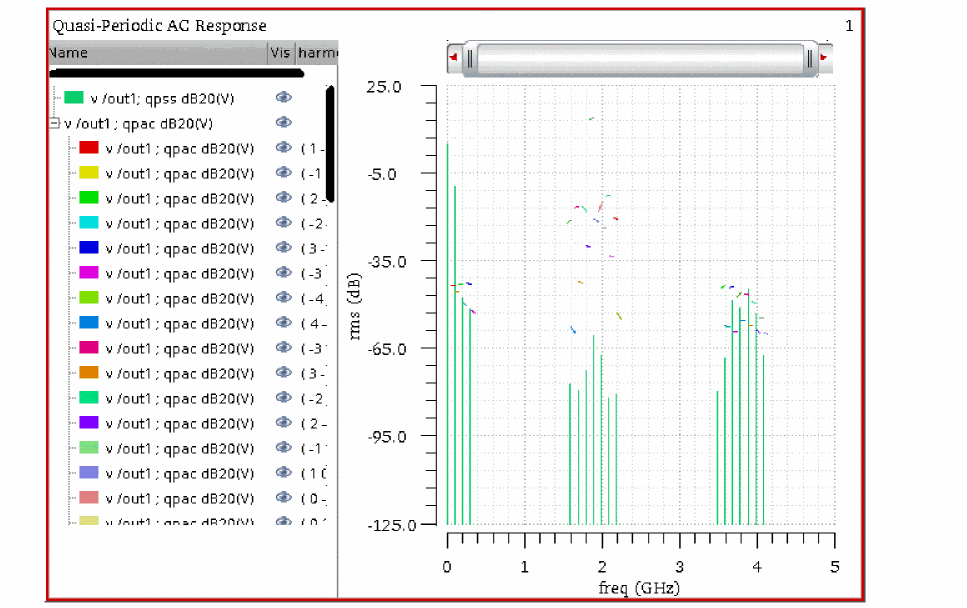
Task: Click the horizontal range slider bar above plot
Action: coord(638,58)
